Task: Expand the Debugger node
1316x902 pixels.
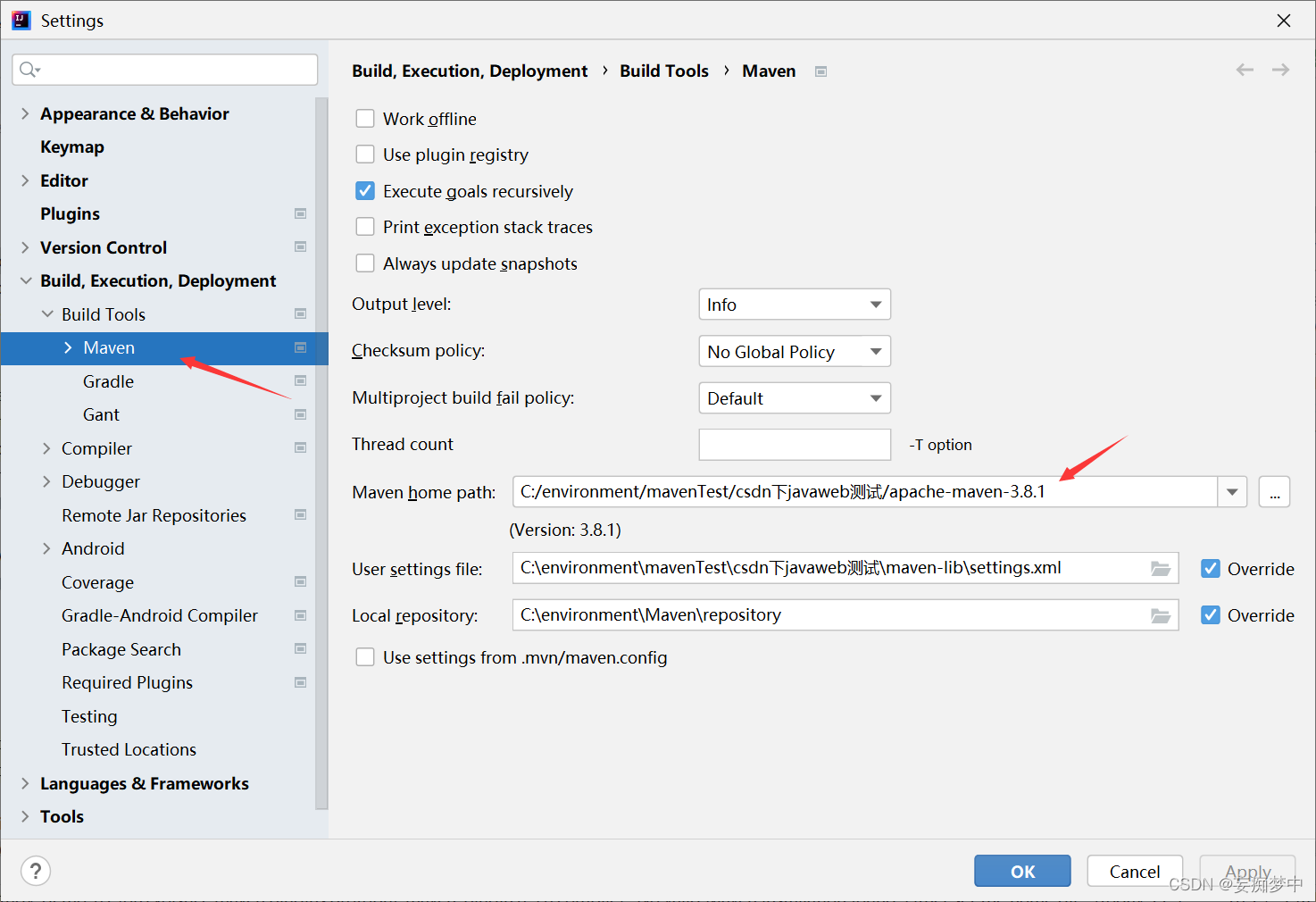Action: [x=47, y=481]
